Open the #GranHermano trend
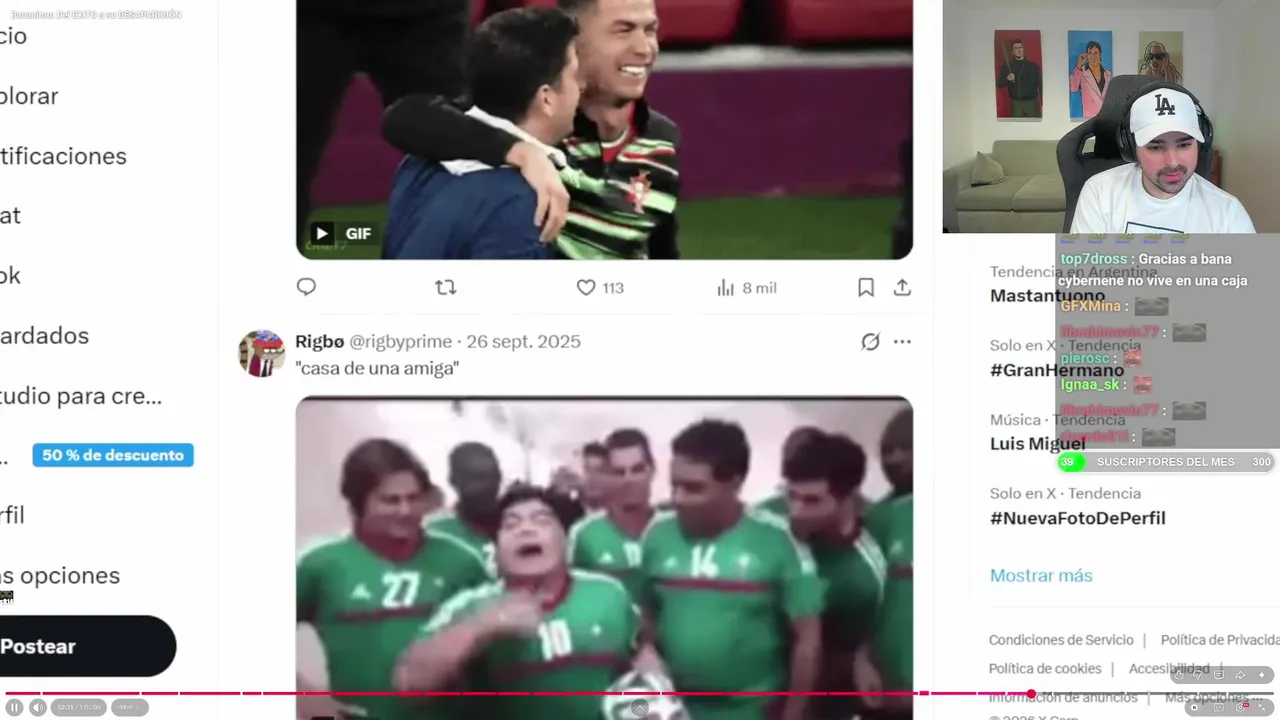Image resolution: width=1280 pixels, height=720 pixels. (x=1057, y=370)
